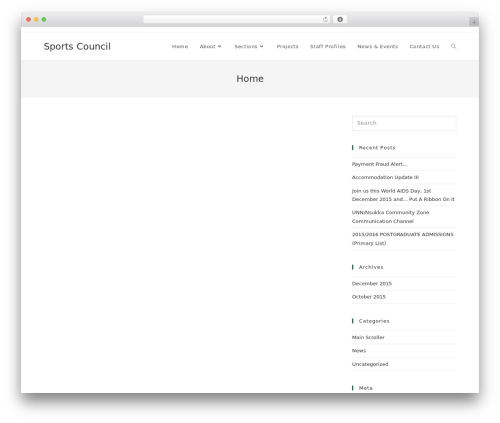Viewport: 500px width, 423px height.
Task: Click the Categories widget heading
Action: (374, 321)
